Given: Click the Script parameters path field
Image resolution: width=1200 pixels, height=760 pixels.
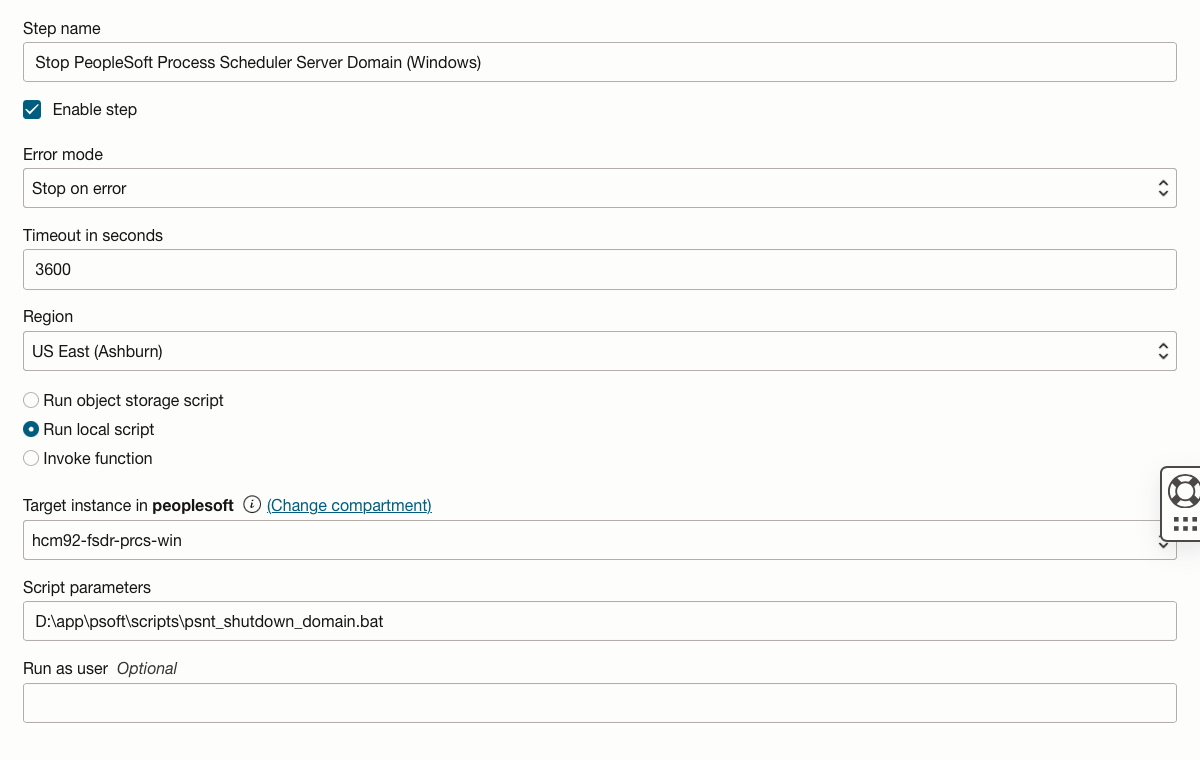Looking at the screenshot, I should click(x=600, y=621).
